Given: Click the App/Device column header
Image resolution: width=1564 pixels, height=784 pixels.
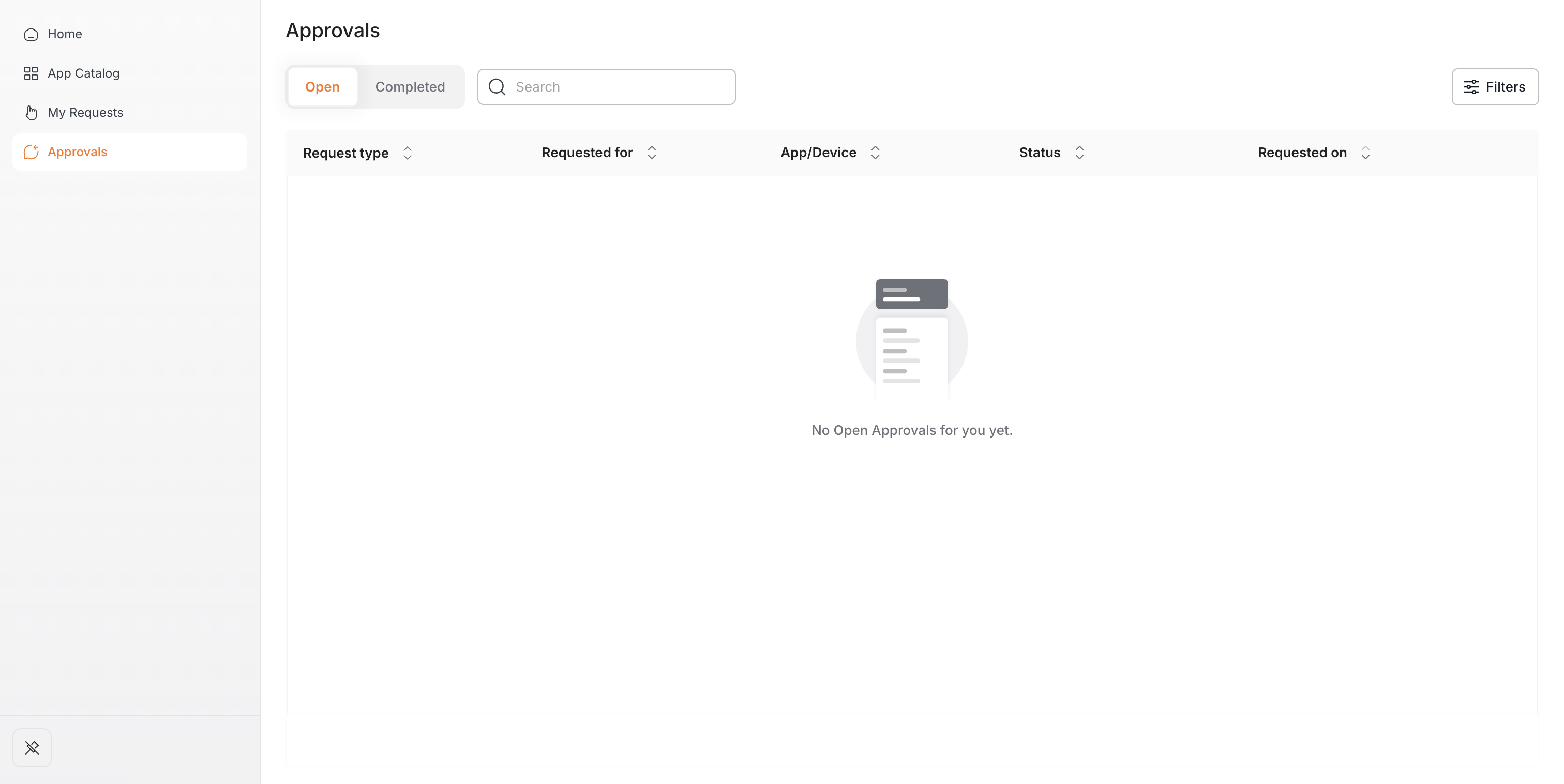Looking at the screenshot, I should coord(818,153).
